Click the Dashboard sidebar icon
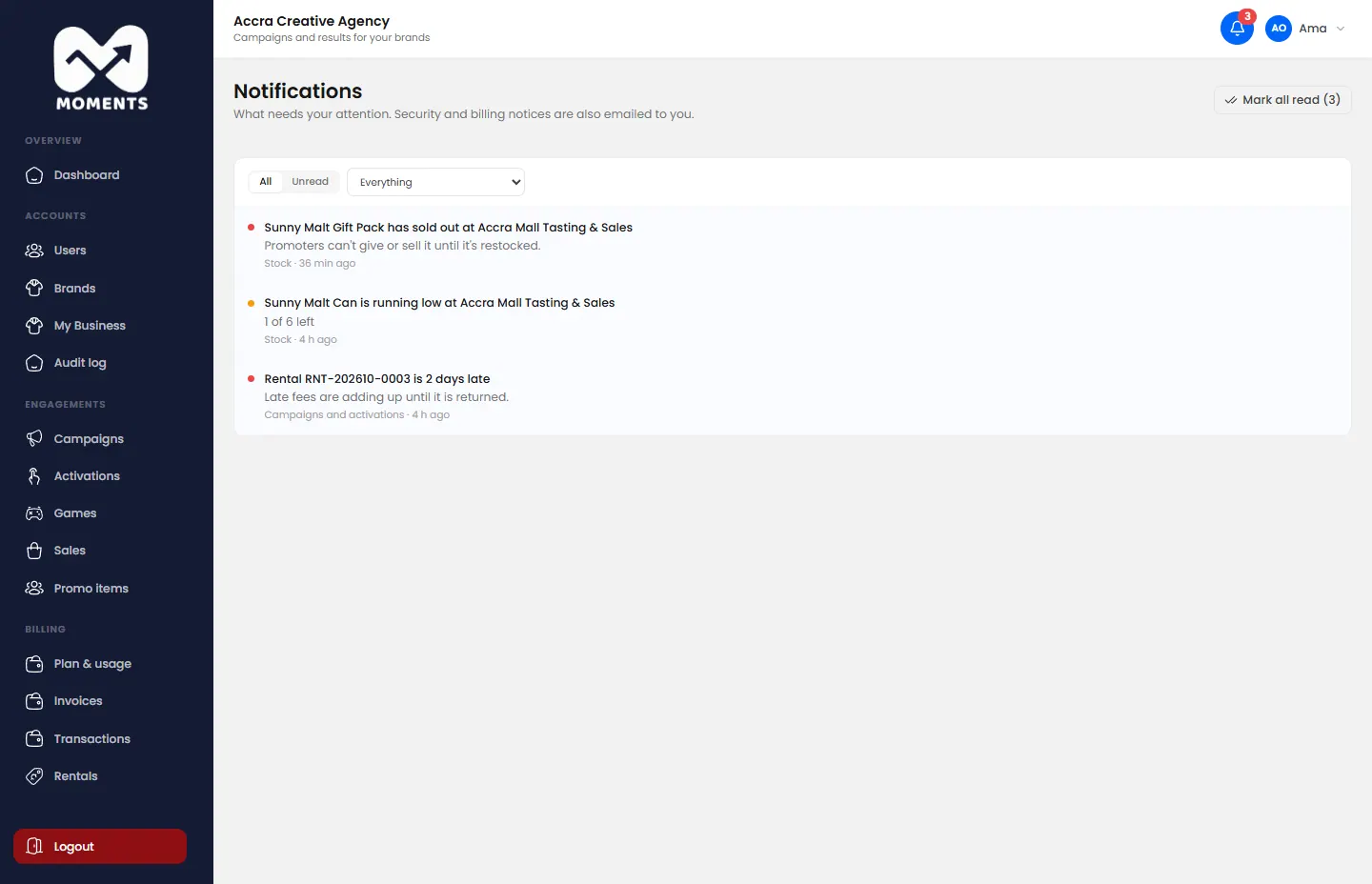Viewport: 1372px width, 884px height. 34,175
